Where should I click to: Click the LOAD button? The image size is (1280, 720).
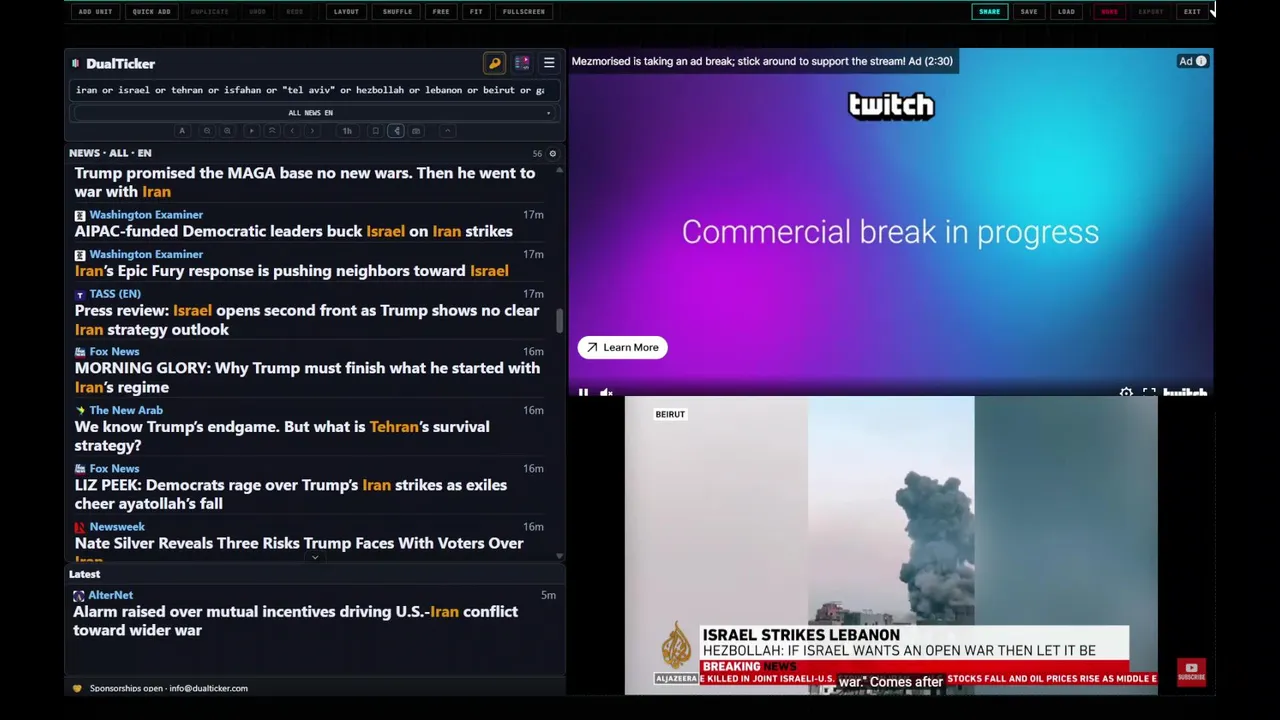(1066, 12)
